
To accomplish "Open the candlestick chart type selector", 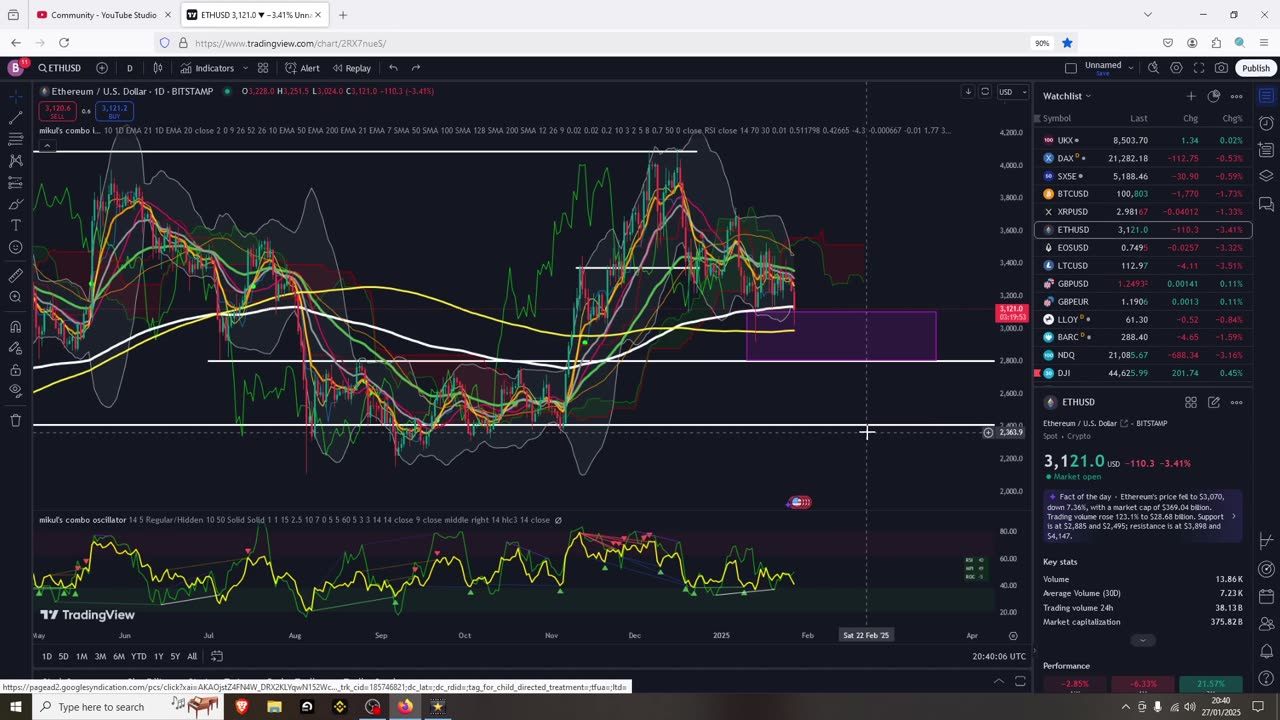I will coord(158,68).
